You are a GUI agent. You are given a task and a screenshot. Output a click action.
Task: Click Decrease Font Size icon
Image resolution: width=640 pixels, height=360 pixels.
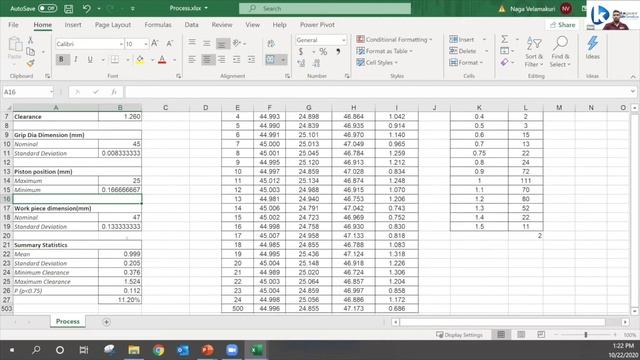(x=169, y=44)
